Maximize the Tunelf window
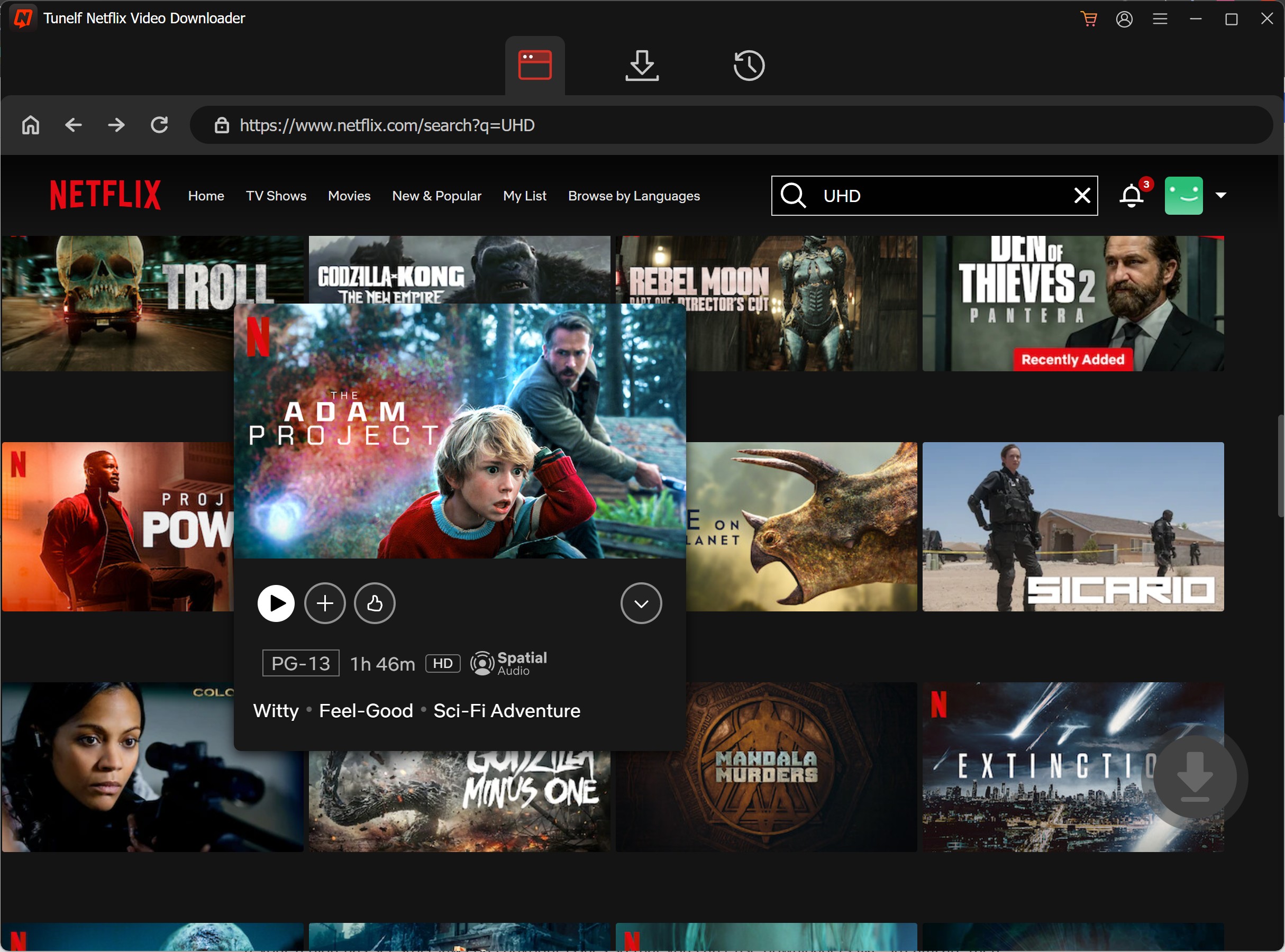 click(1232, 19)
